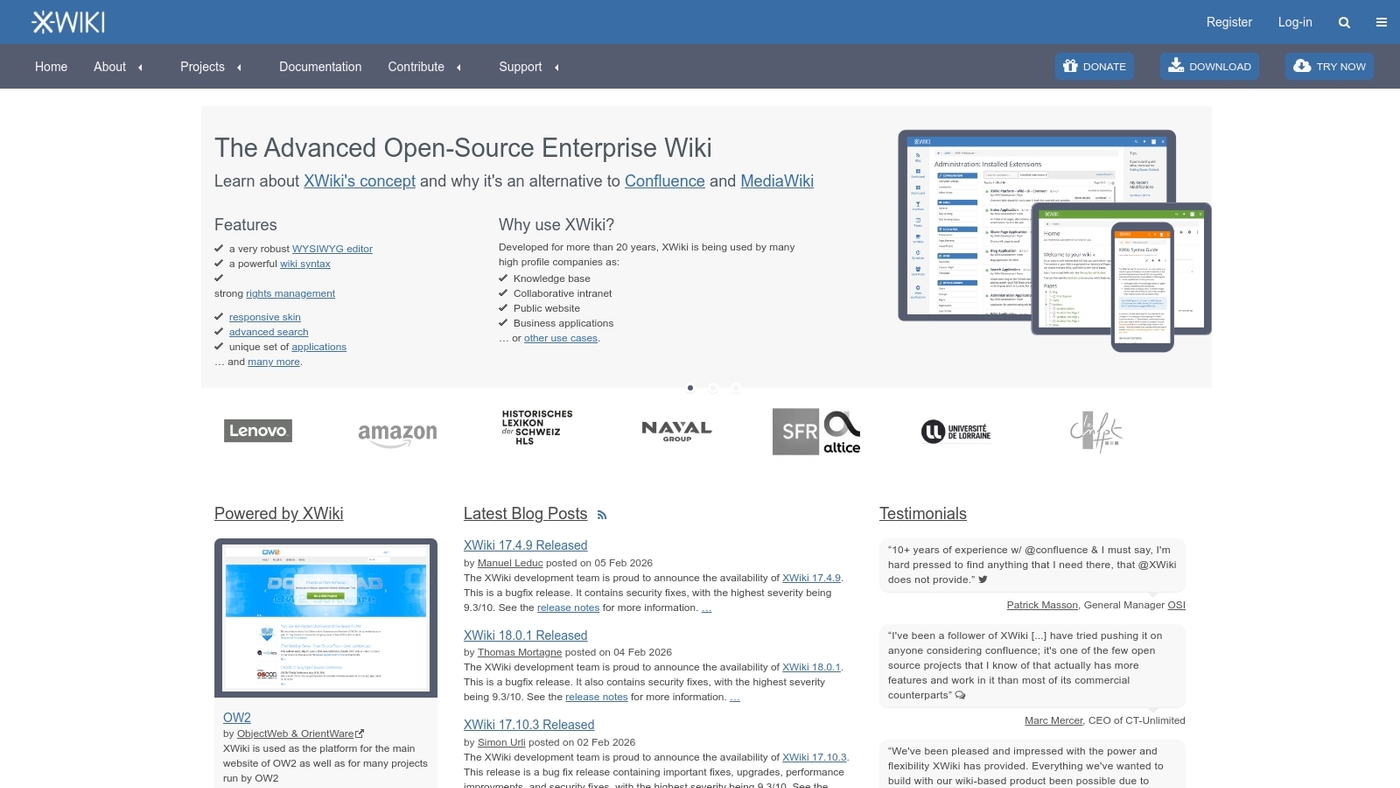Image resolution: width=1400 pixels, height=788 pixels.
Task: Click the OW2 website screenshot thumbnail
Action: tap(325, 617)
